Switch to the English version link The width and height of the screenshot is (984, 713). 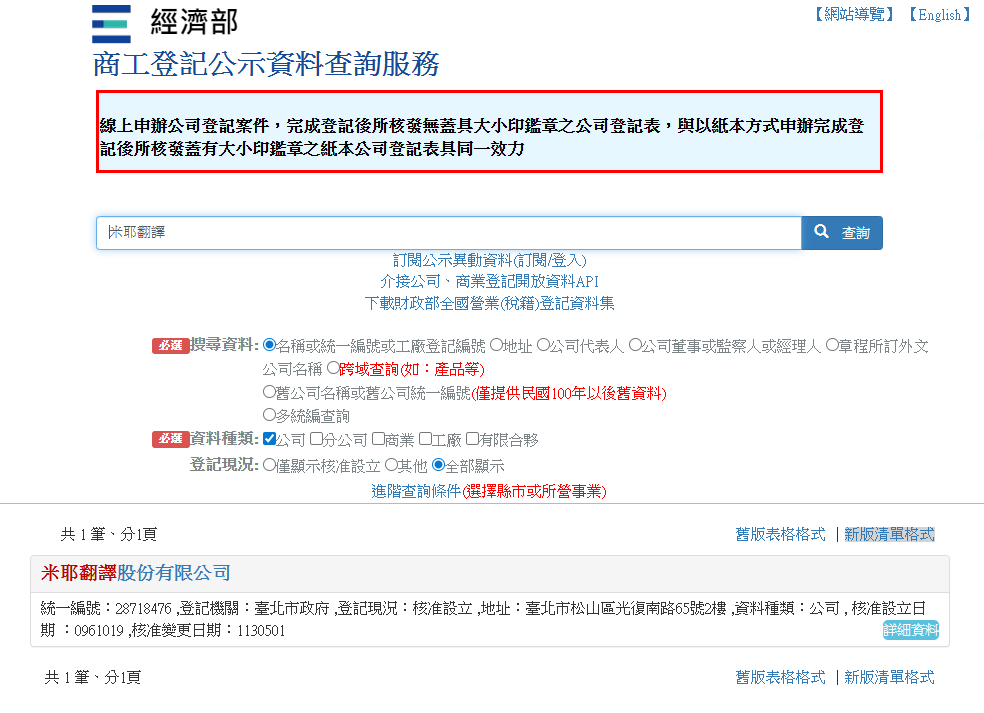click(938, 14)
